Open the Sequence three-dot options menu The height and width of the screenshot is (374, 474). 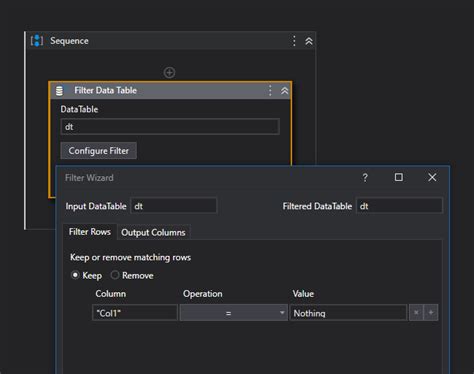pos(294,41)
